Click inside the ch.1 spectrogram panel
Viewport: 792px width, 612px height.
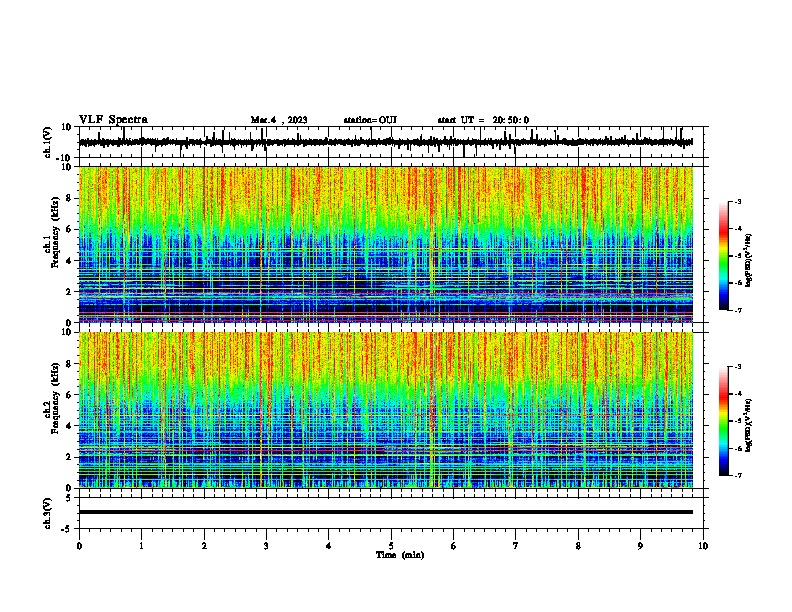tap(385, 244)
